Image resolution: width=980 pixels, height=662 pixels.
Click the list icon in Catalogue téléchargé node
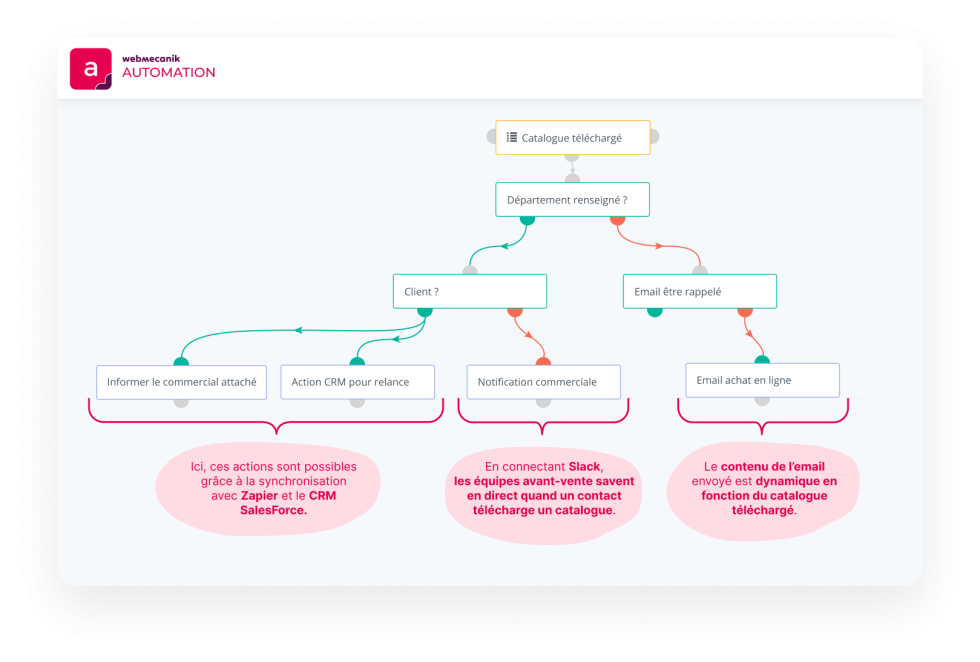click(x=513, y=137)
